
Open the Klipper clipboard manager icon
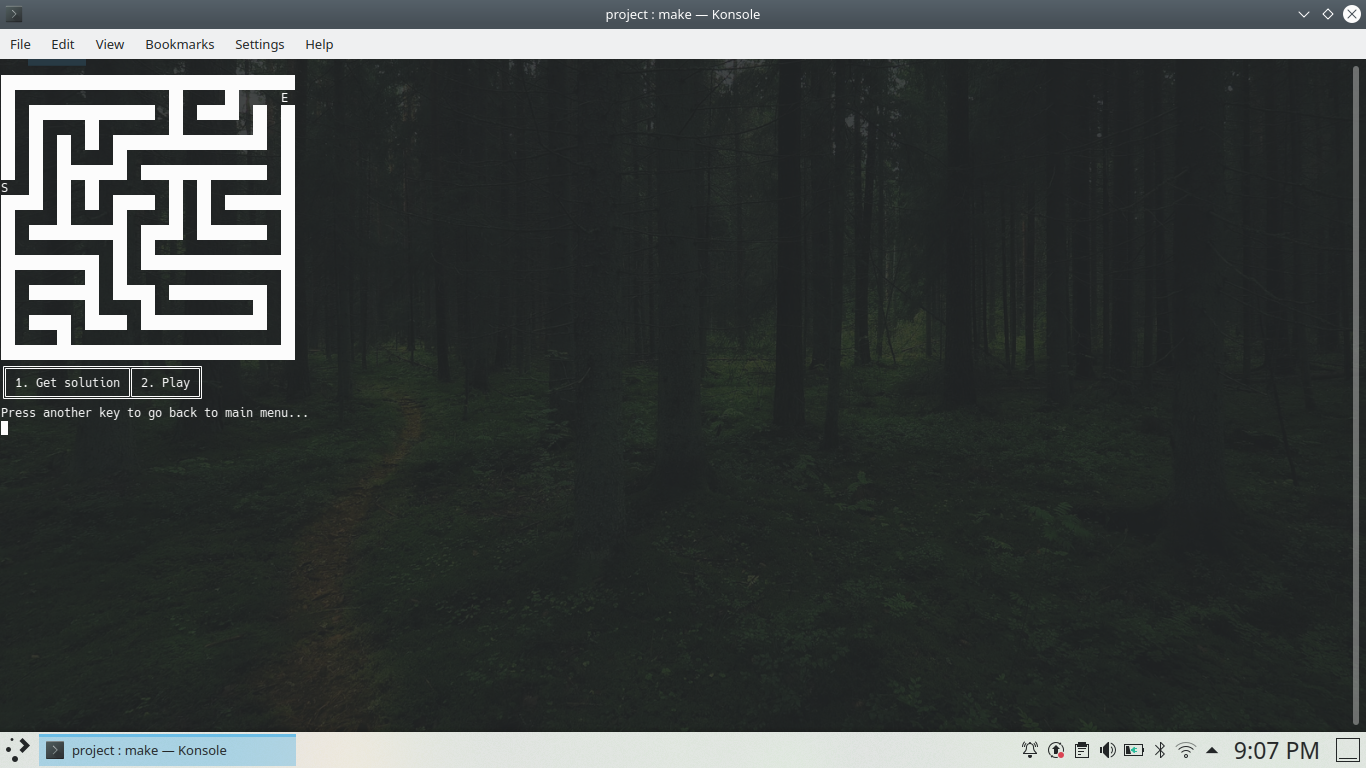point(1081,749)
